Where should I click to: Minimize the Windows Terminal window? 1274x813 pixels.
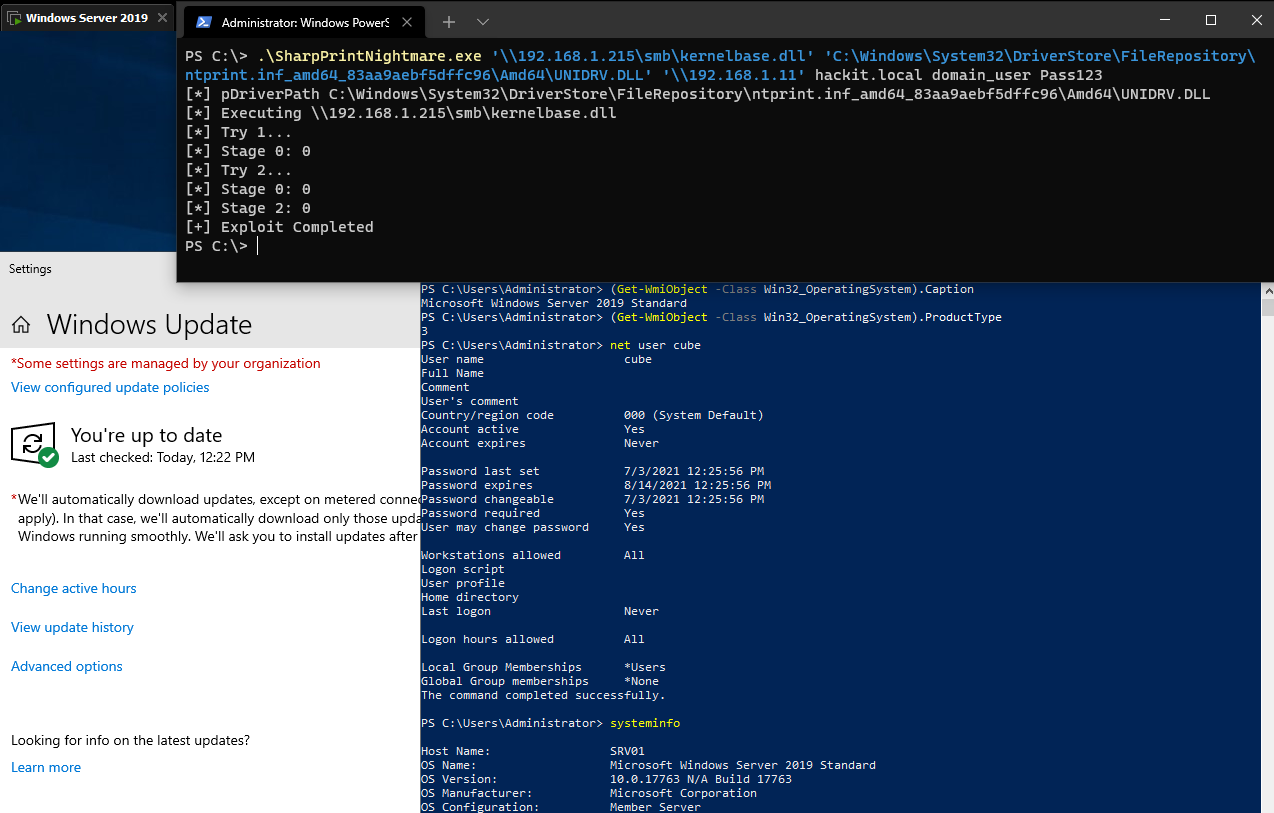pos(1164,20)
